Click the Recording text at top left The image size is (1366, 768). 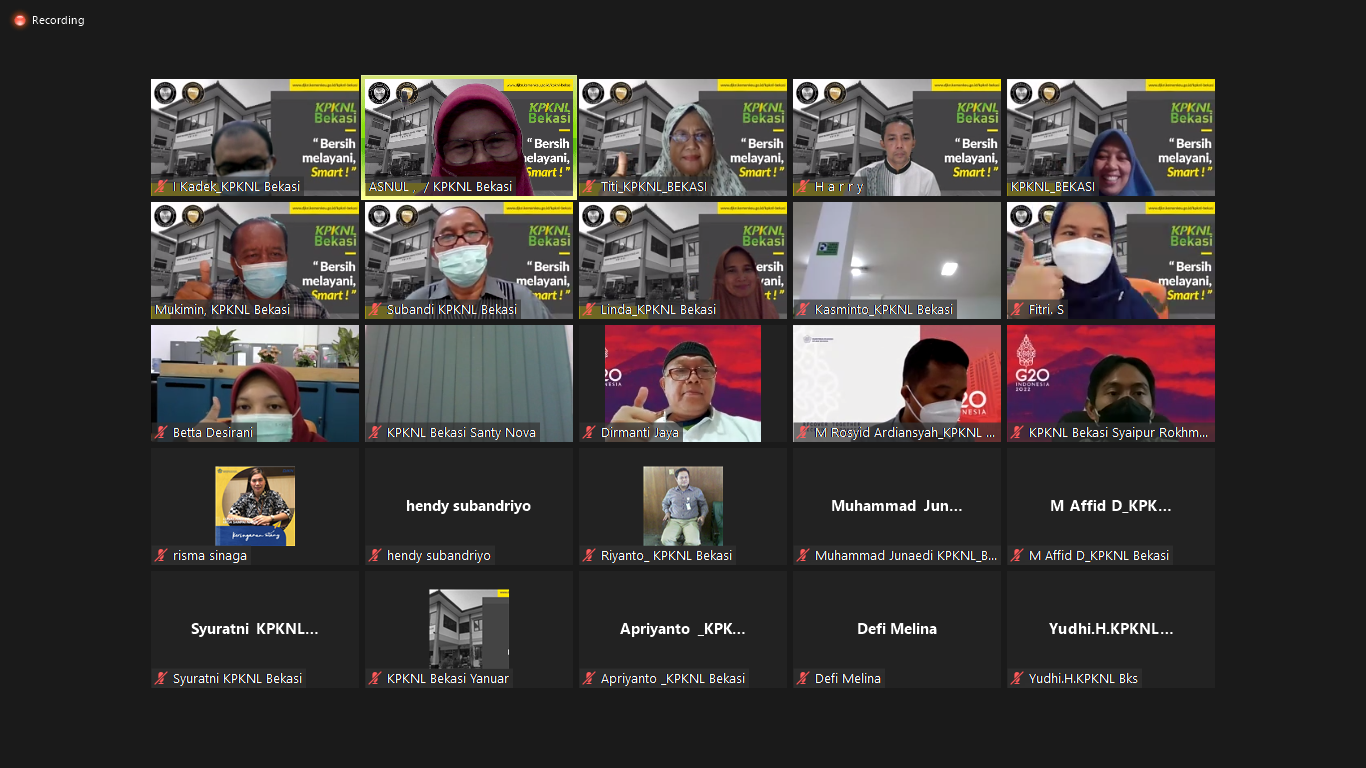[58, 20]
